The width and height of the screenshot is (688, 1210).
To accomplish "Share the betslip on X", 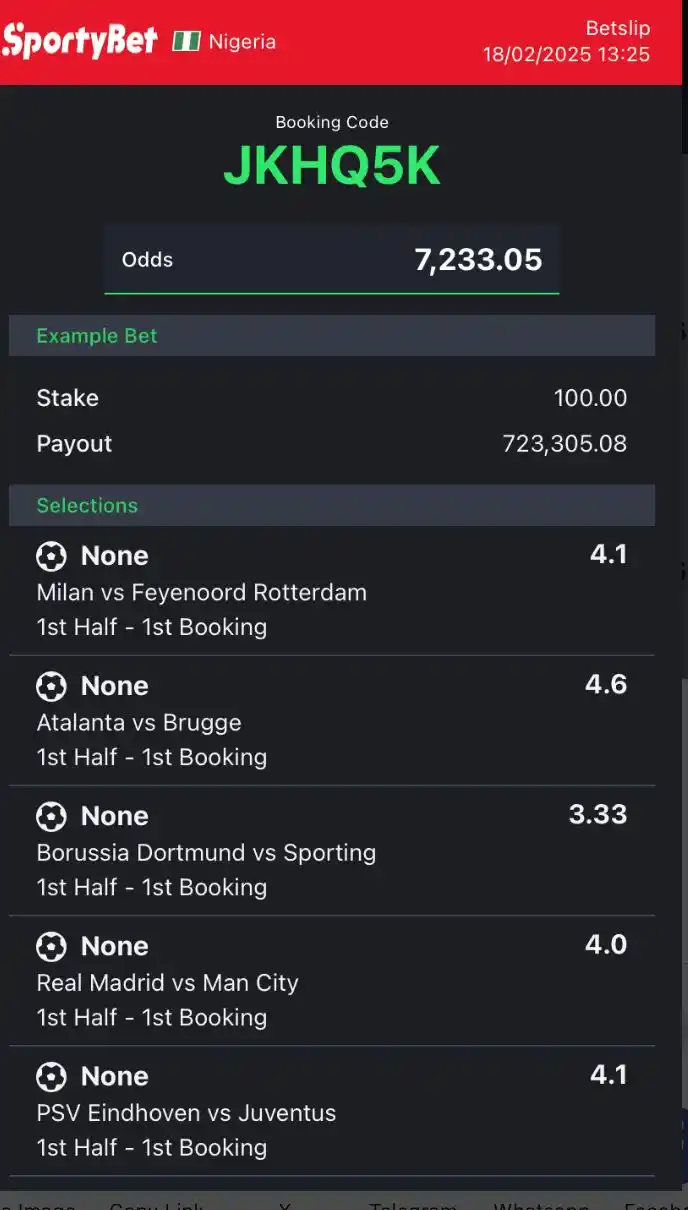I will point(285,1203).
